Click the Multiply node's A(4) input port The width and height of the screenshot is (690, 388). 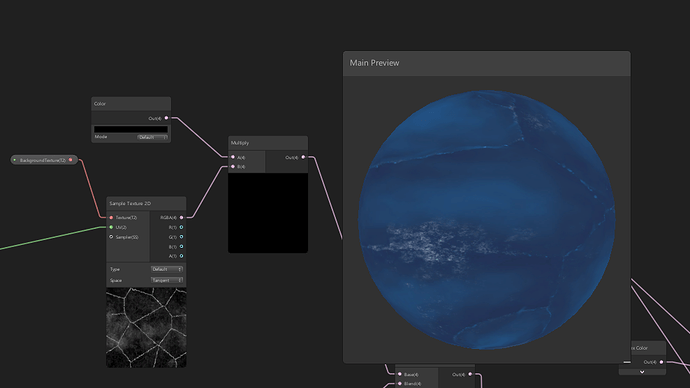click(x=233, y=157)
